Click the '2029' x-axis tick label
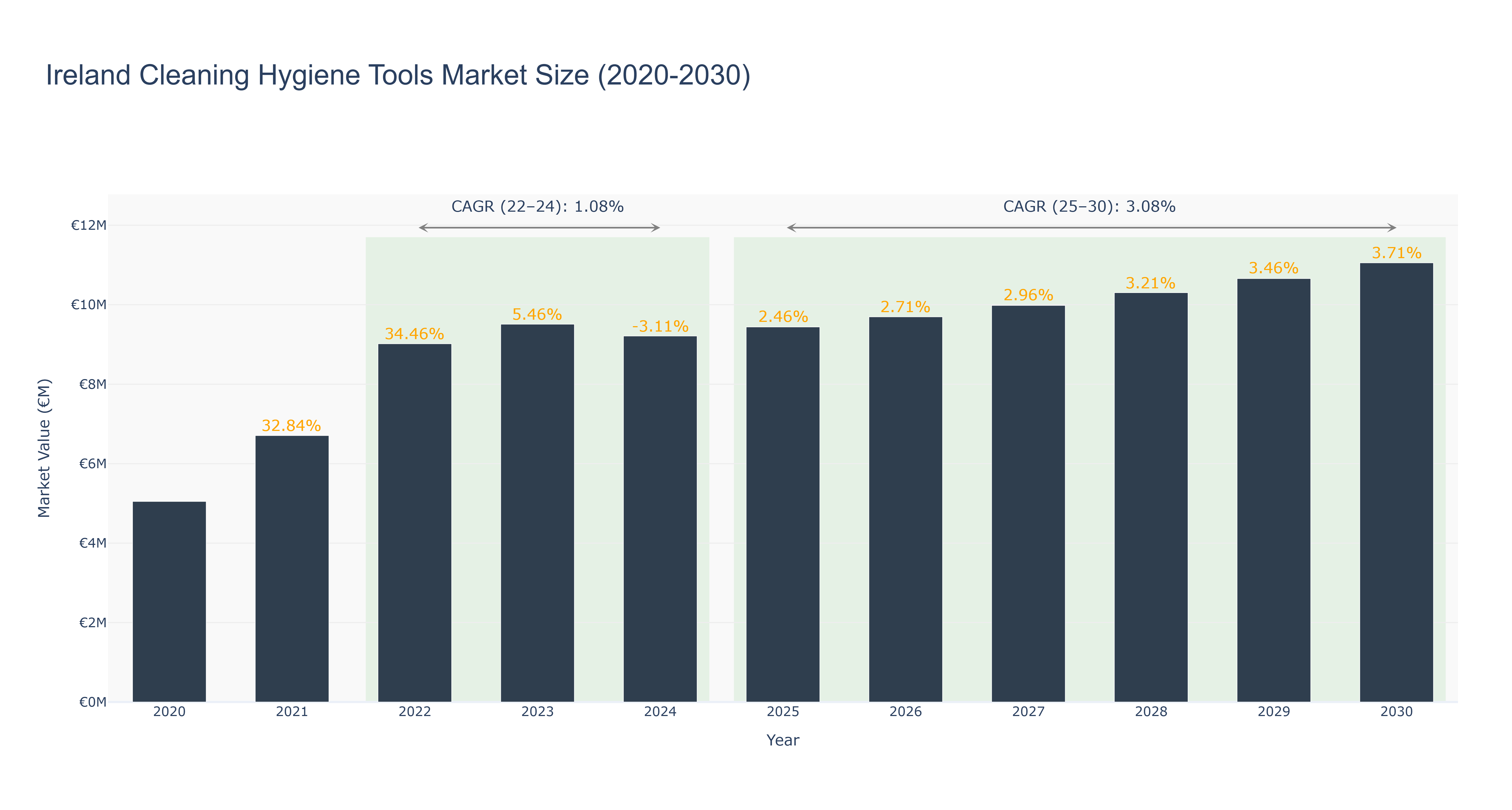Image resolution: width=1512 pixels, height=810 pixels. point(1273,712)
